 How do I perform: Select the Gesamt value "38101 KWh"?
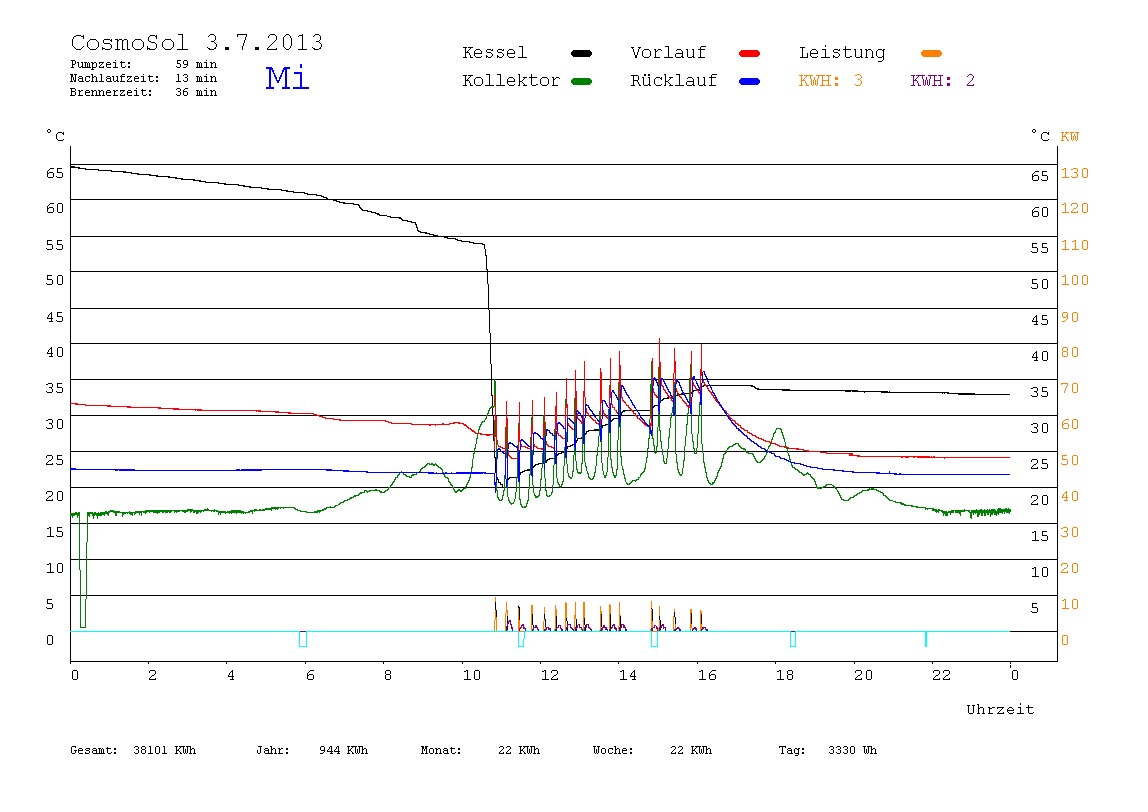point(165,750)
